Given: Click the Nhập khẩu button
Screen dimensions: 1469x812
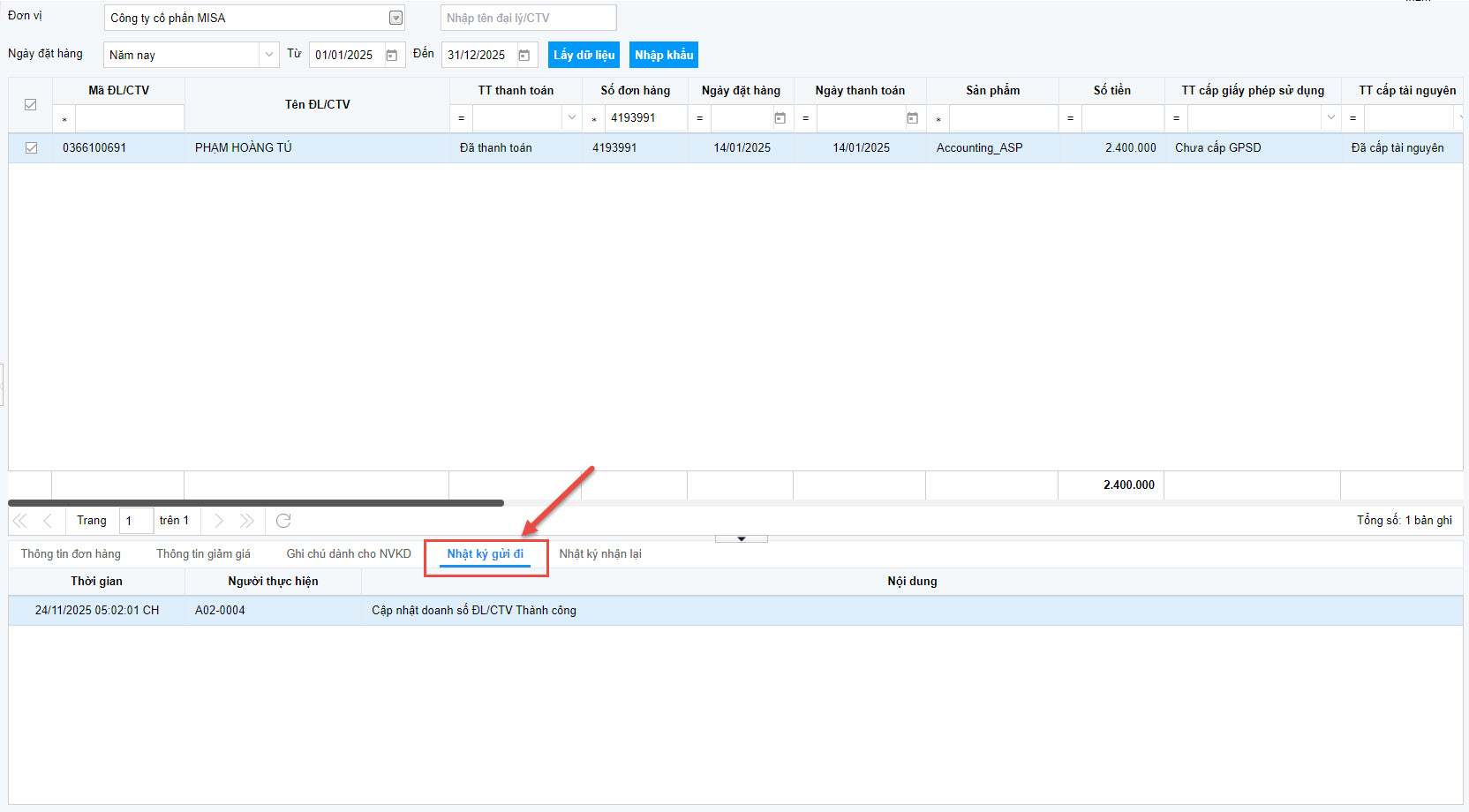Looking at the screenshot, I should pos(664,55).
